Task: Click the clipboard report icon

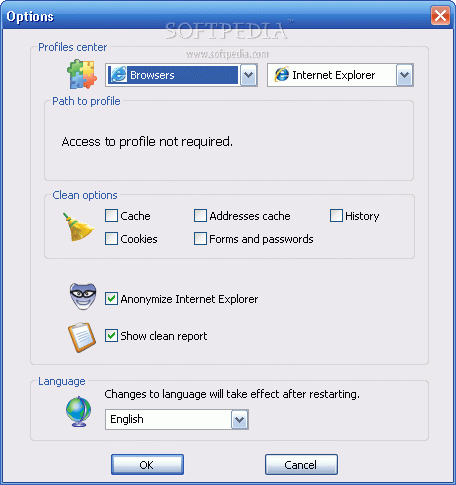Action: click(82, 337)
